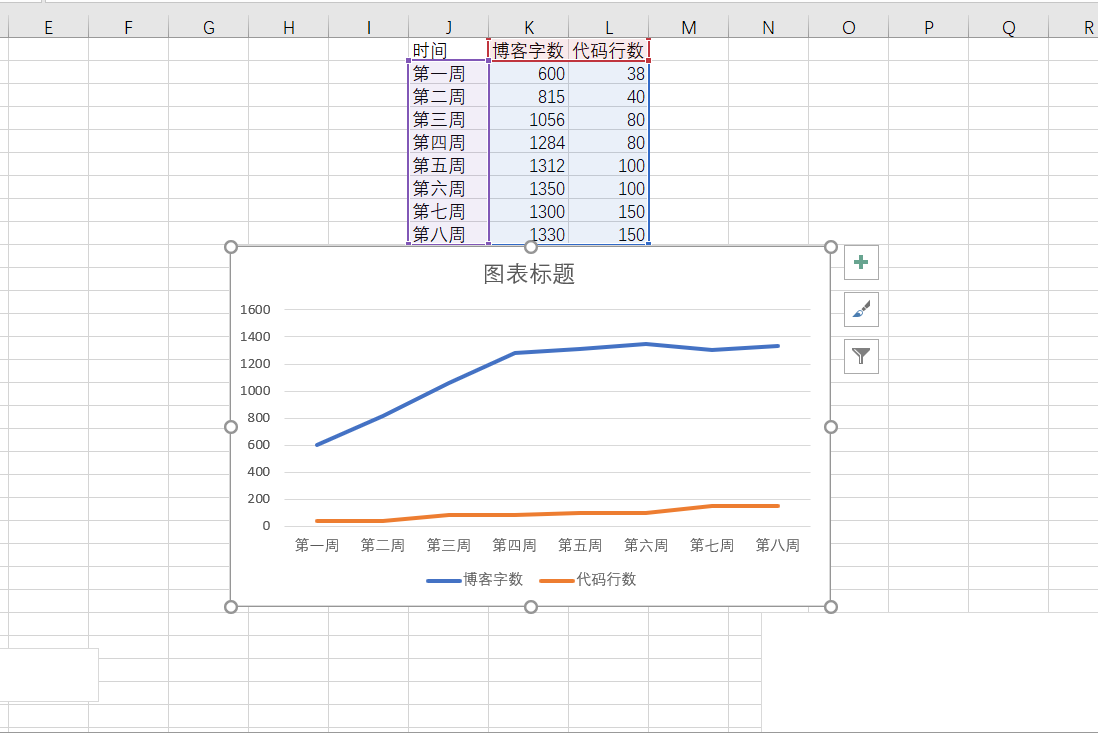Click the chart's left-middle resize handle
This screenshot has width=1098, height=733.
[230, 427]
